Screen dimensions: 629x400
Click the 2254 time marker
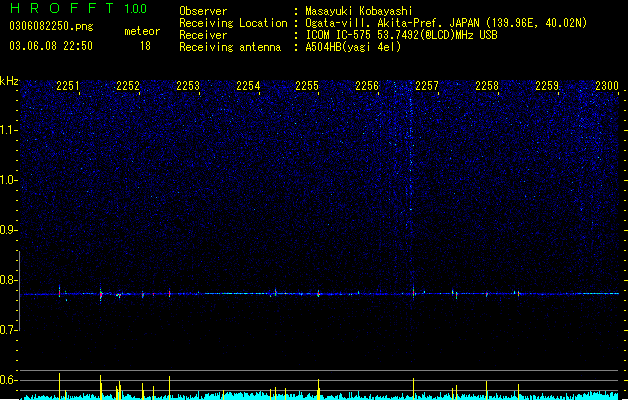click(248, 86)
